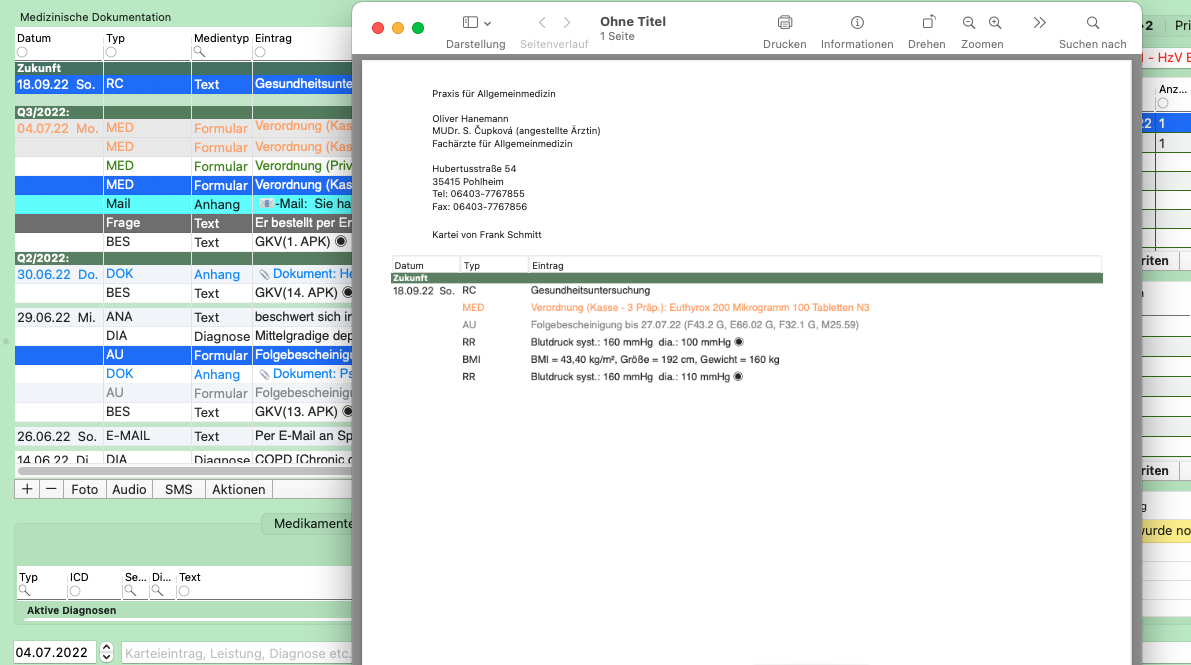Select the Typ column filter circle
The image size is (1191, 665).
pos(111,52)
